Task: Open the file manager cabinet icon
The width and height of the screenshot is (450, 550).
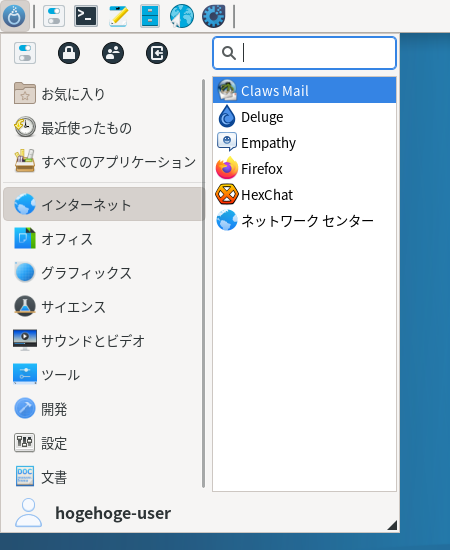Action: 150,16
